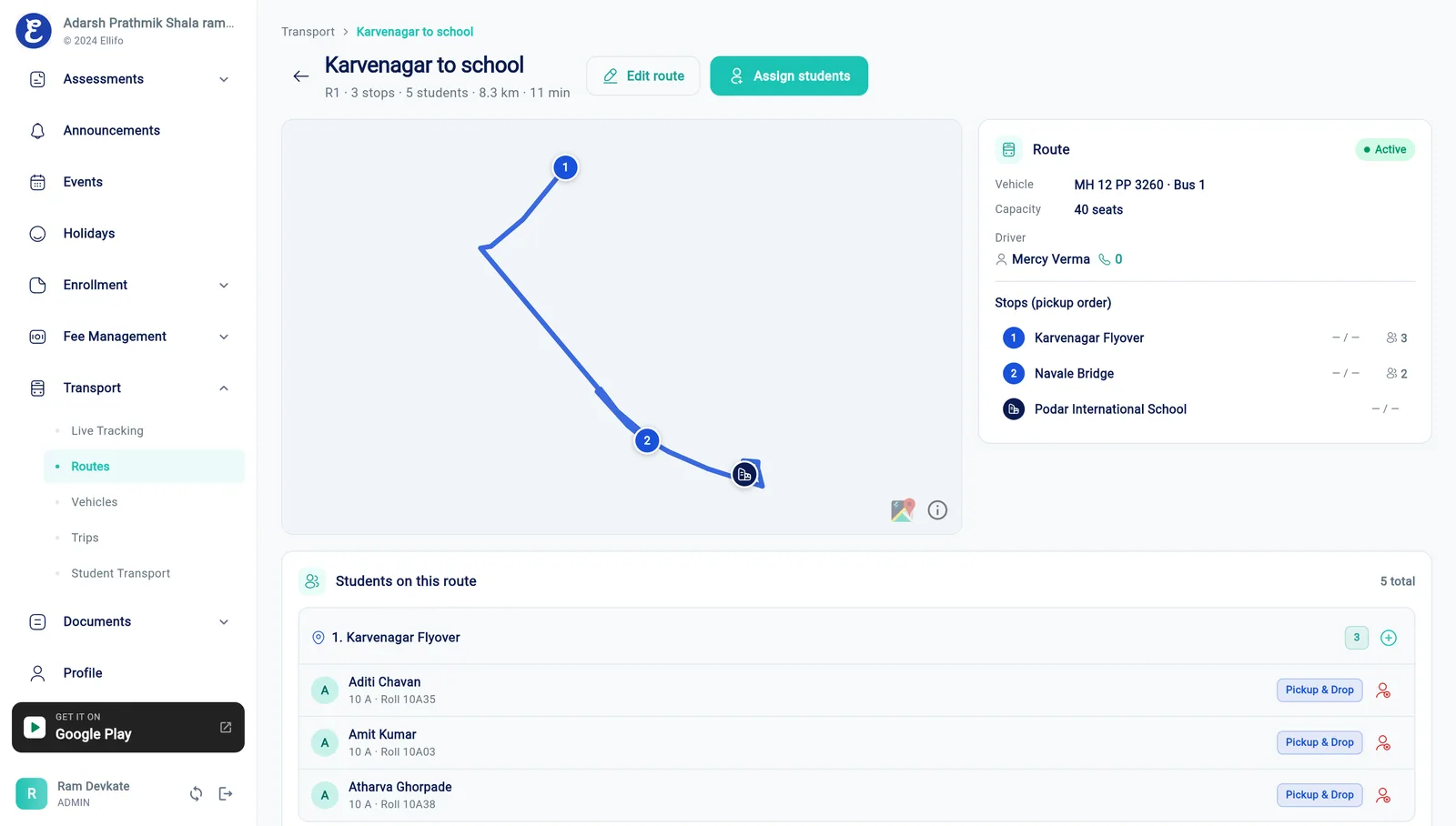Remove Aditi Chavan from route
The width and height of the screenshot is (1456, 826).
[x=1383, y=690]
